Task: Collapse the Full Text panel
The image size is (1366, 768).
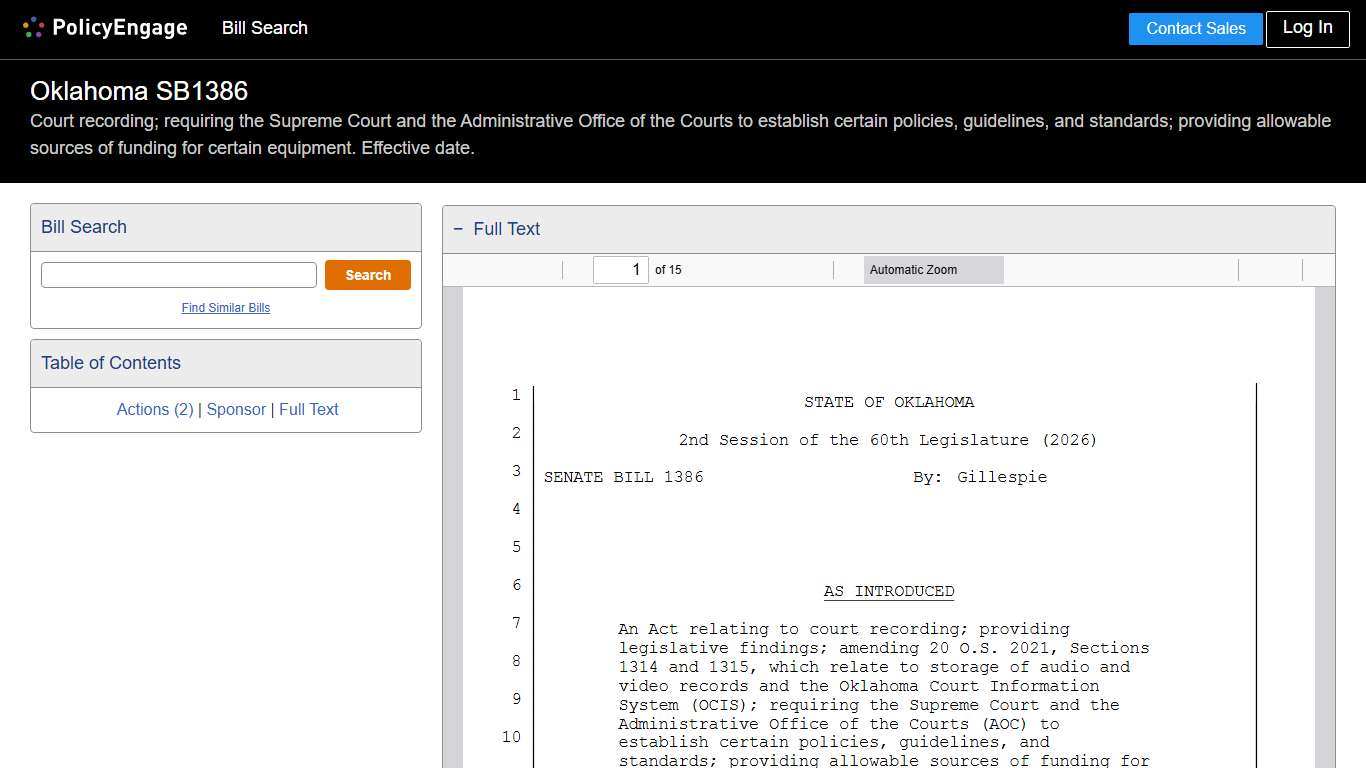Action: coord(458,229)
